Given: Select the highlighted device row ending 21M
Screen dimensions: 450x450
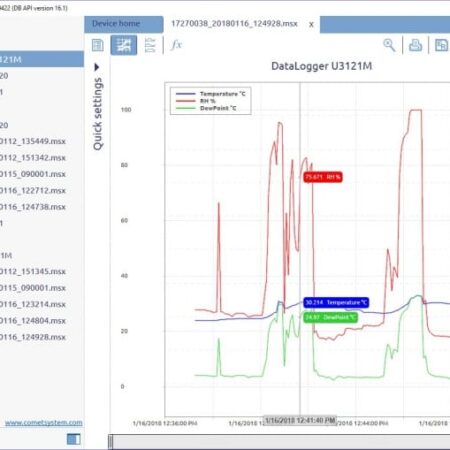Looking at the screenshot, I should pyautogui.click(x=42, y=59).
